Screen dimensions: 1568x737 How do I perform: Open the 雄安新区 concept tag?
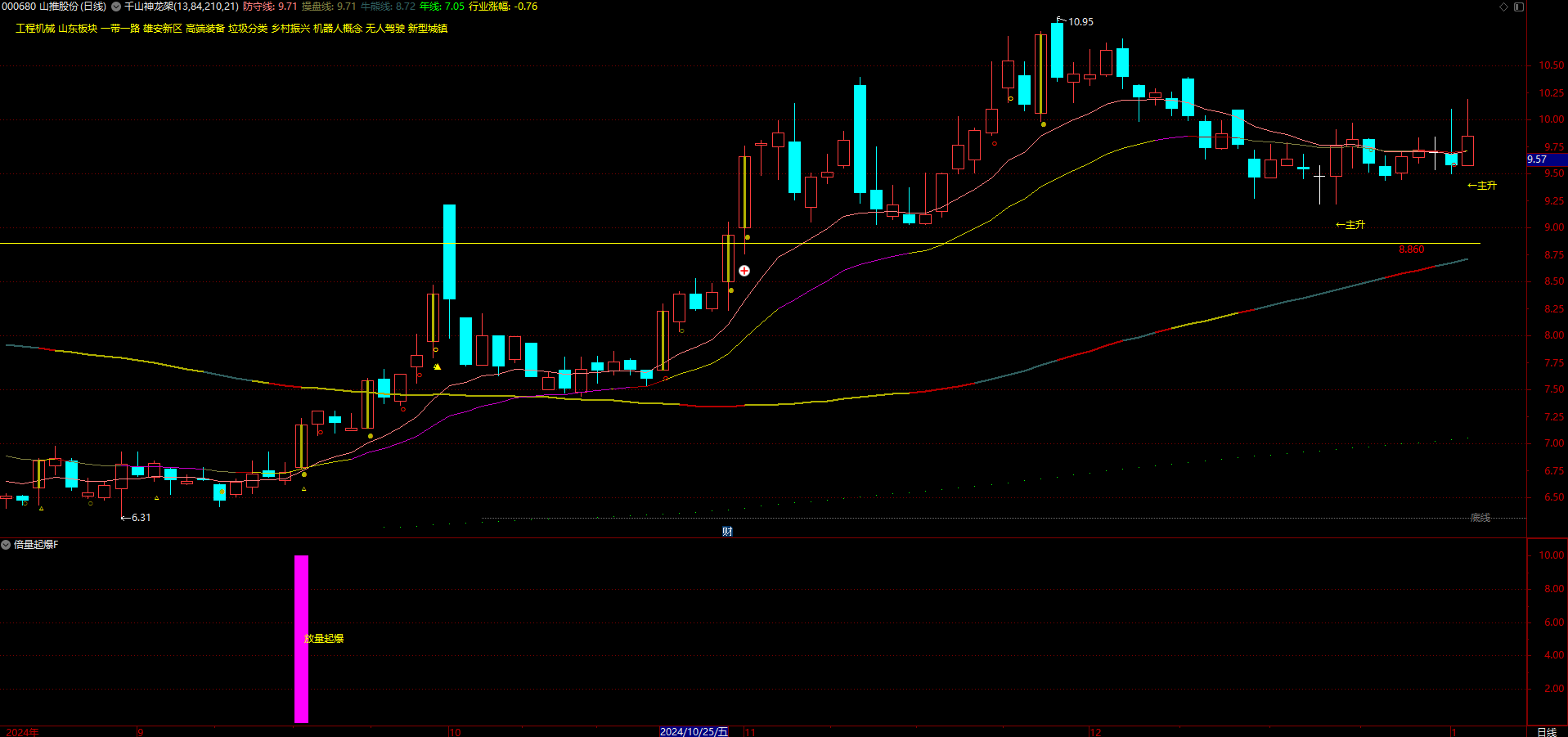pos(163,29)
